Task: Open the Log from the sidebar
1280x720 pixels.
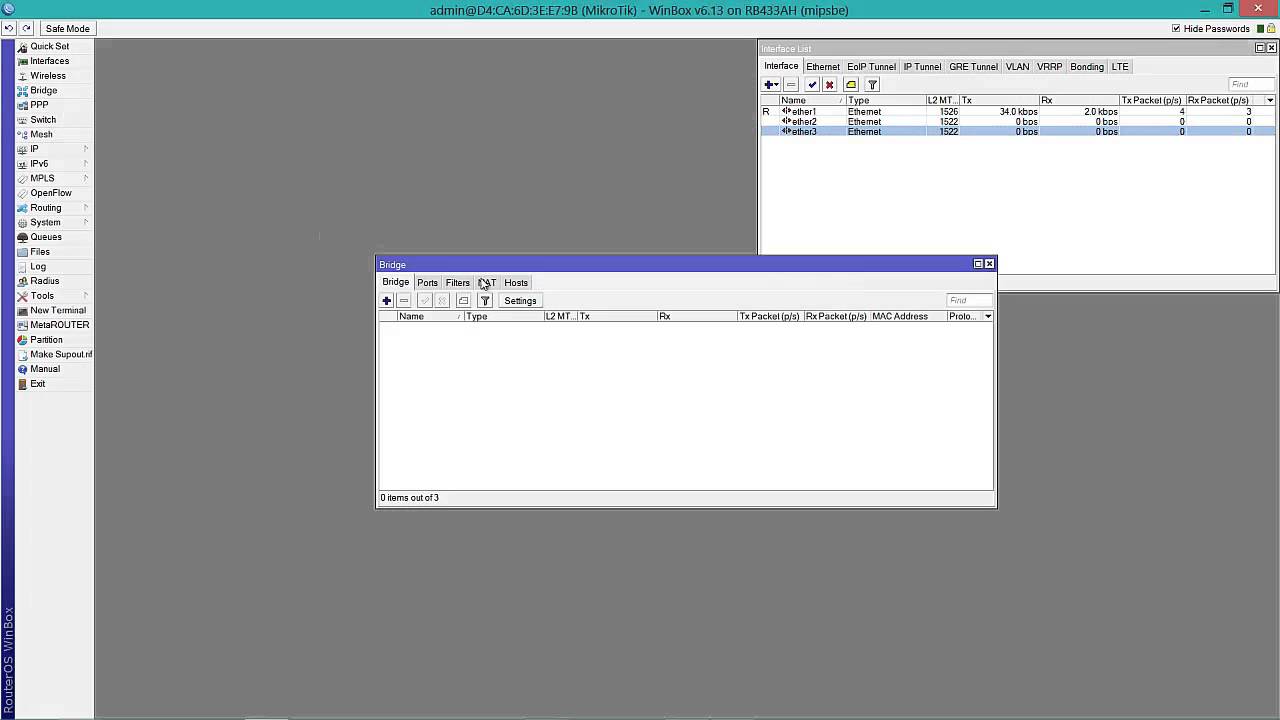Action: pyautogui.click(x=38, y=267)
